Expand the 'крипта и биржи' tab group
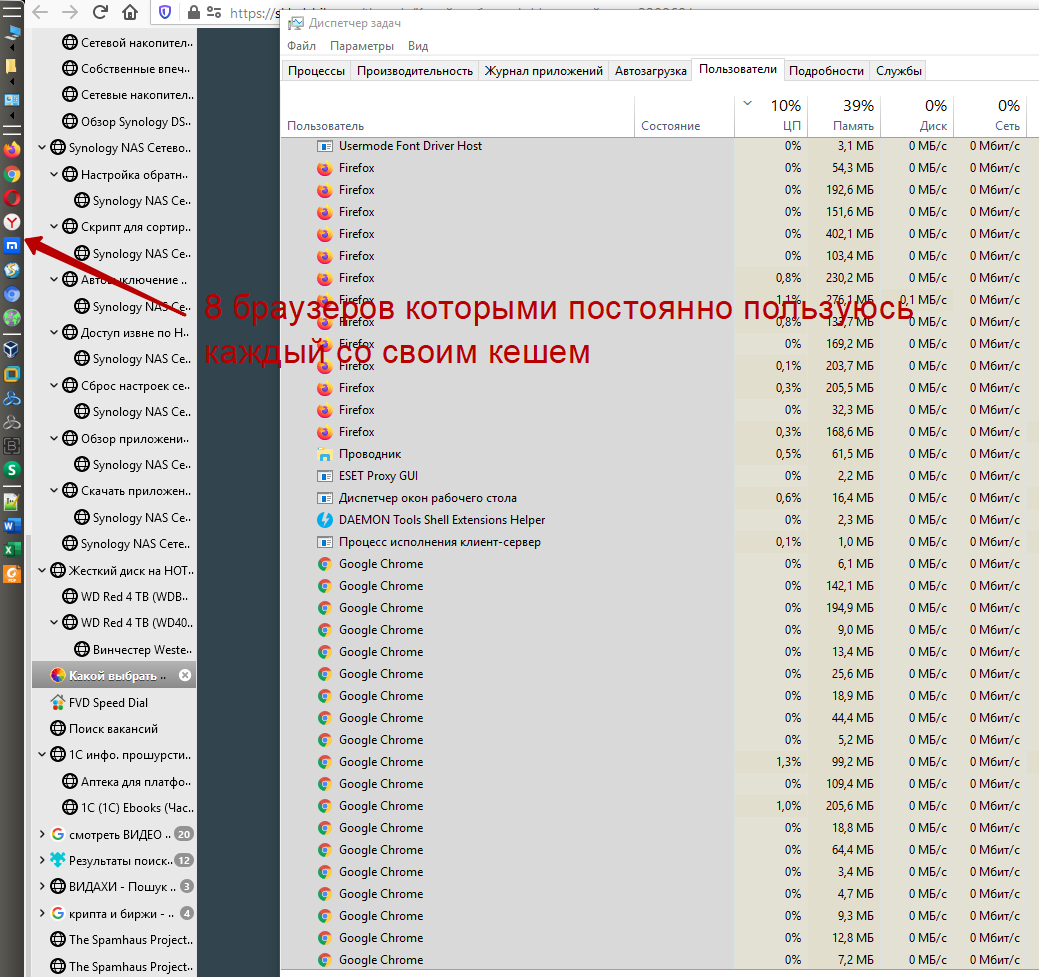Screen dimensions: 1039x977 (x=42, y=913)
